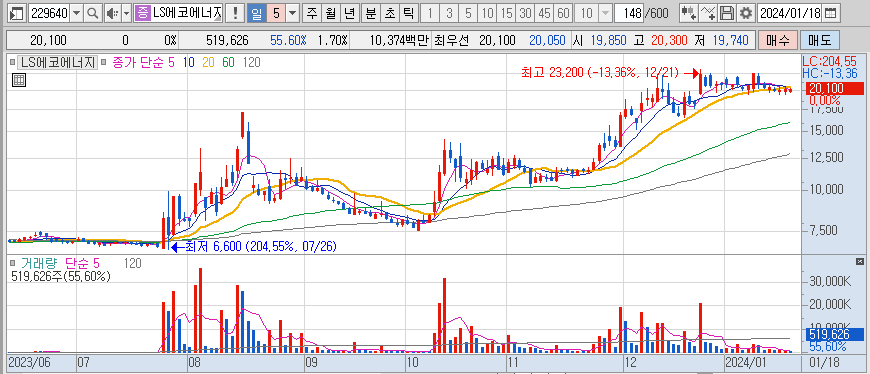The width and height of the screenshot is (870, 374).
Task: Click the LS에코에너지 chart legend label
Action: (x=57, y=63)
